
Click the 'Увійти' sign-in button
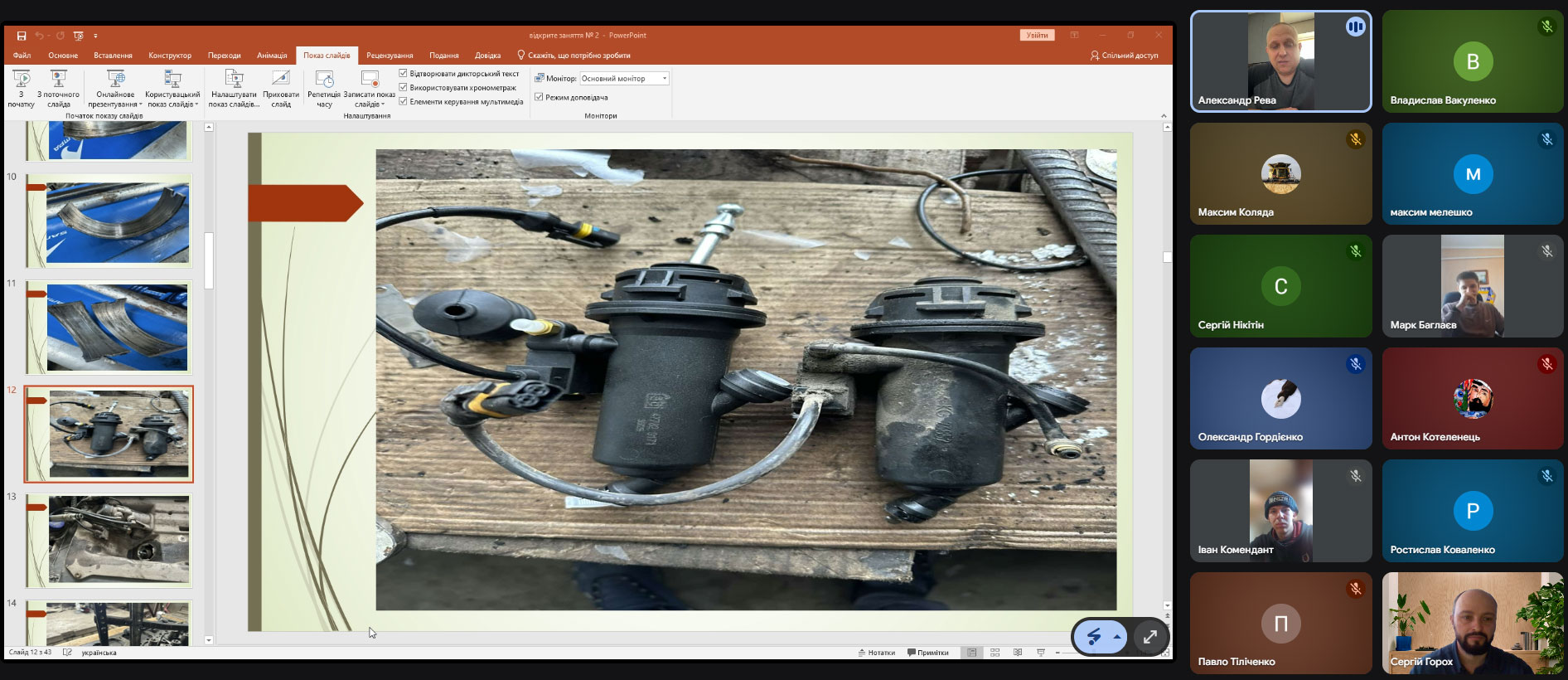coord(1037,36)
